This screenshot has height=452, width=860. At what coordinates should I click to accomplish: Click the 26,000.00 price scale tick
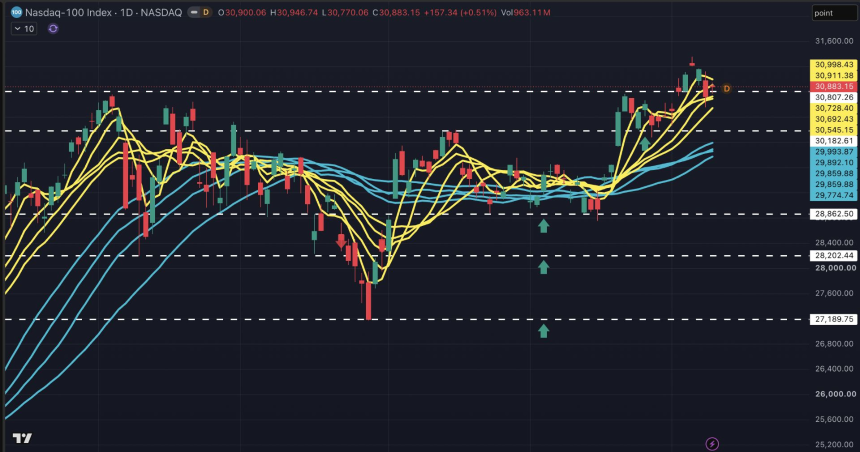tap(834, 394)
